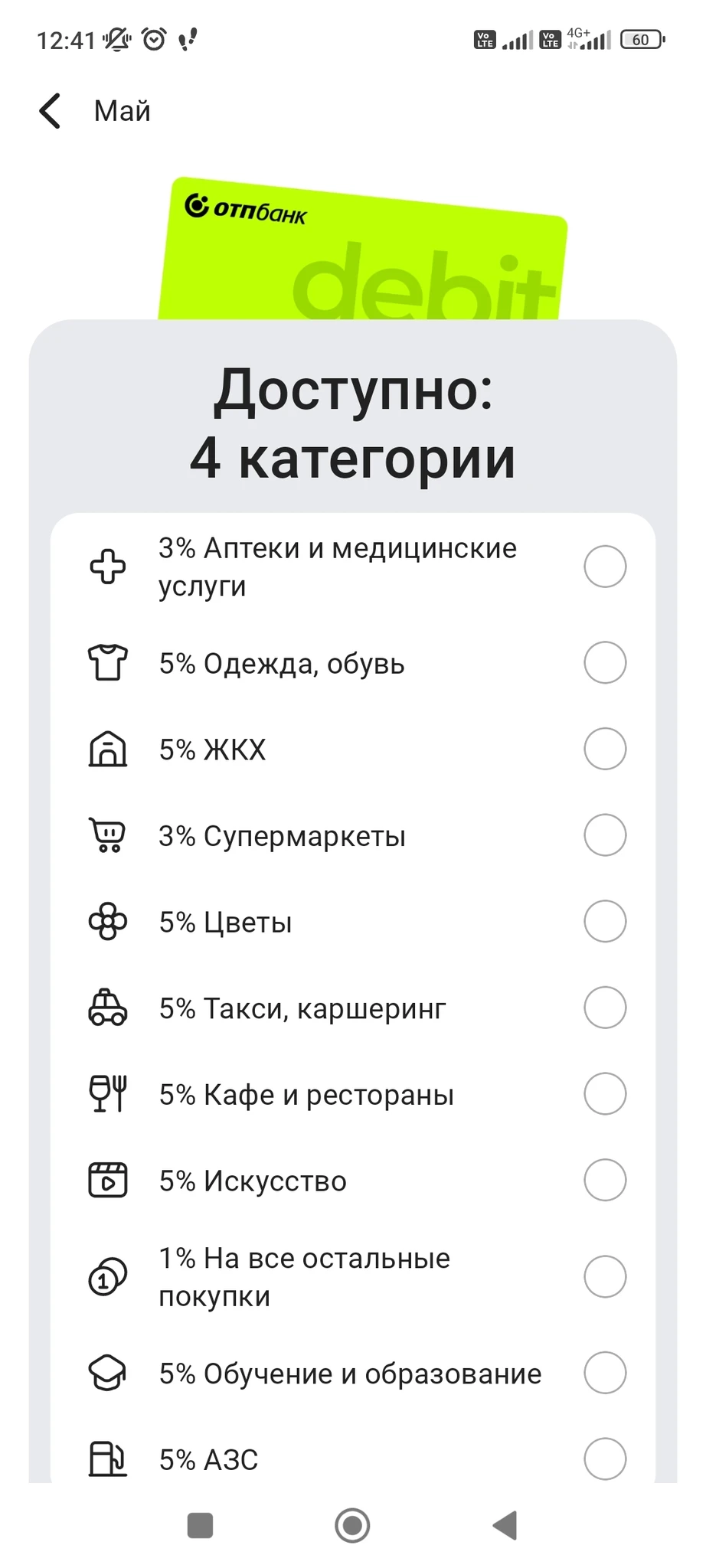
Task: Select the 3% Супермаркеты radio button
Action: pos(605,835)
